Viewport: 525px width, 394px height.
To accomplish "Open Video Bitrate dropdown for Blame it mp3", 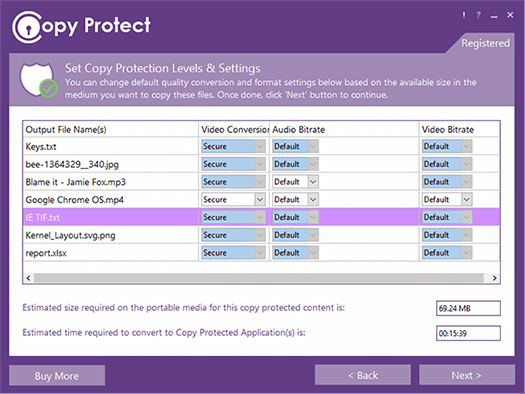I will pyautogui.click(x=447, y=182).
